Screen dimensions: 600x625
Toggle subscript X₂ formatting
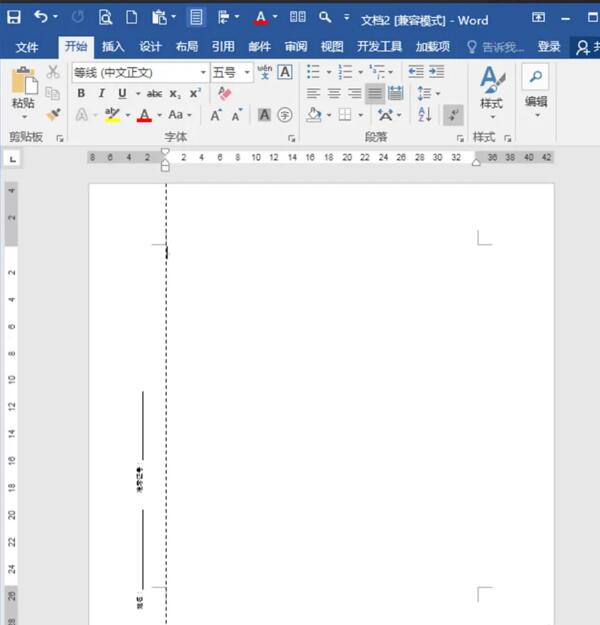point(175,94)
